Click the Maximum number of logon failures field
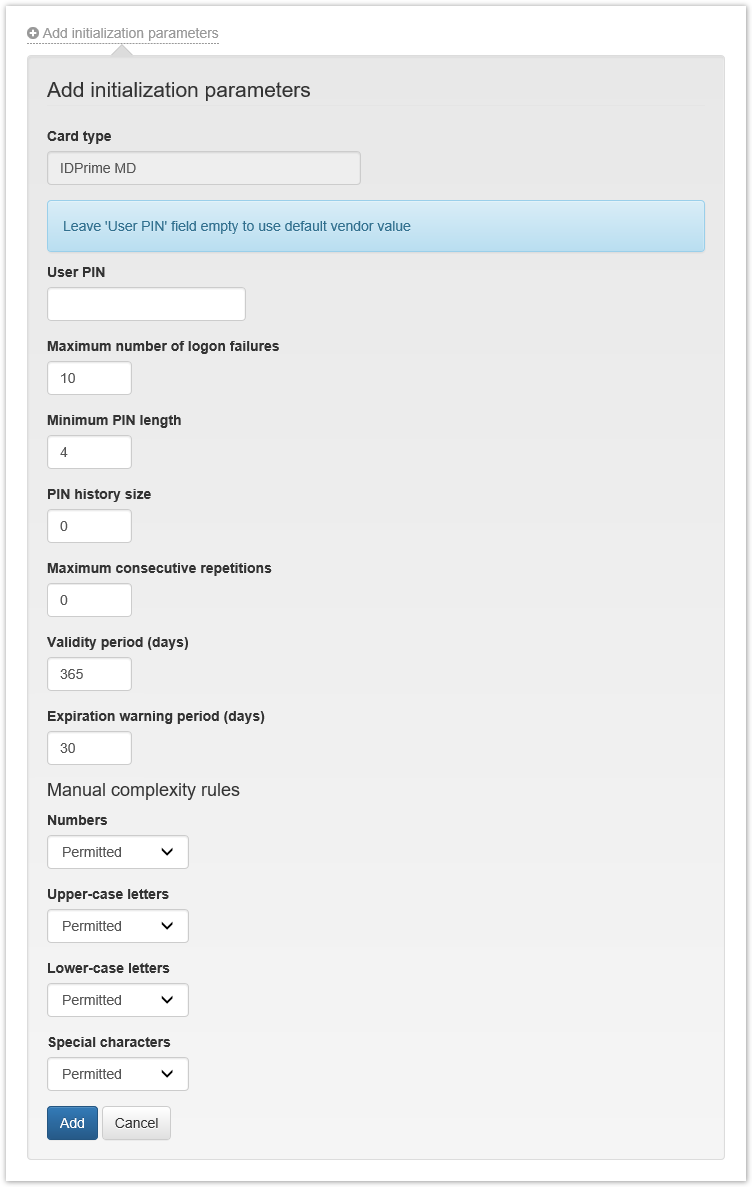 tap(89, 378)
